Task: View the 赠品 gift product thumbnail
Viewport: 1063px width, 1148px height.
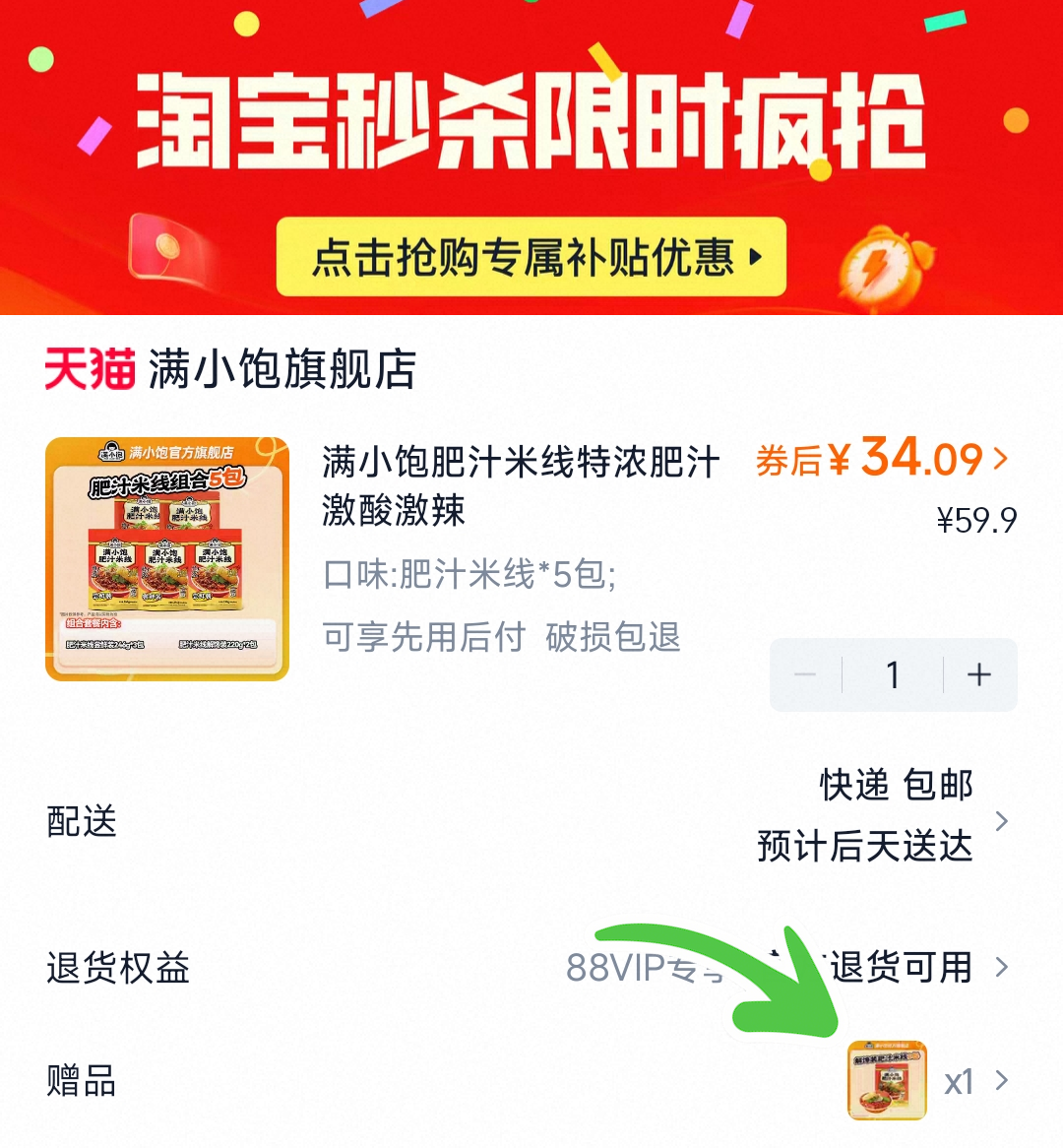Action: point(887,1080)
